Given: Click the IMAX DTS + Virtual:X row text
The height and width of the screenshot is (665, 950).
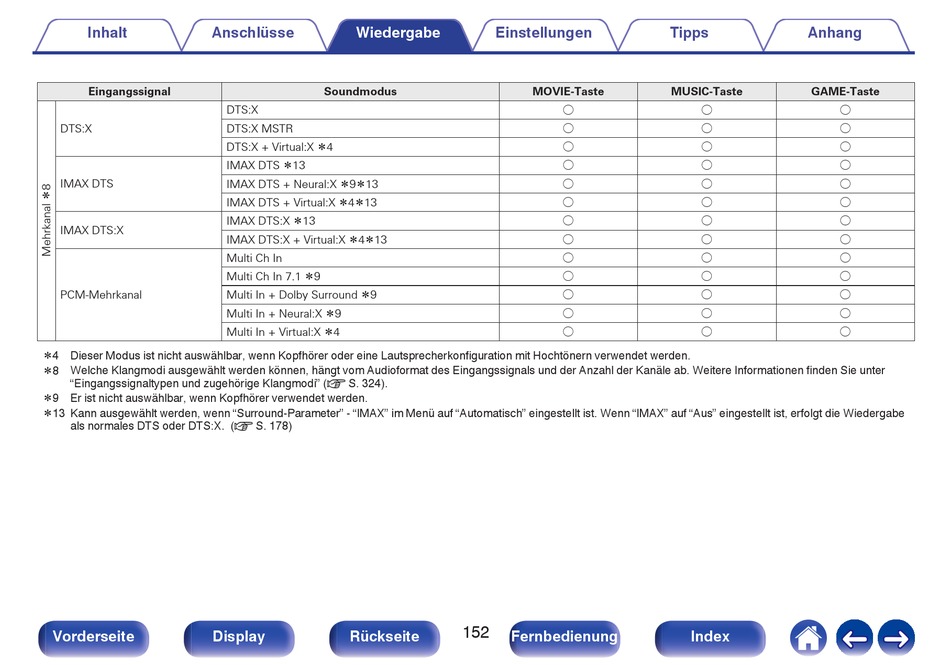Looking at the screenshot, I should [x=302, y=202].
